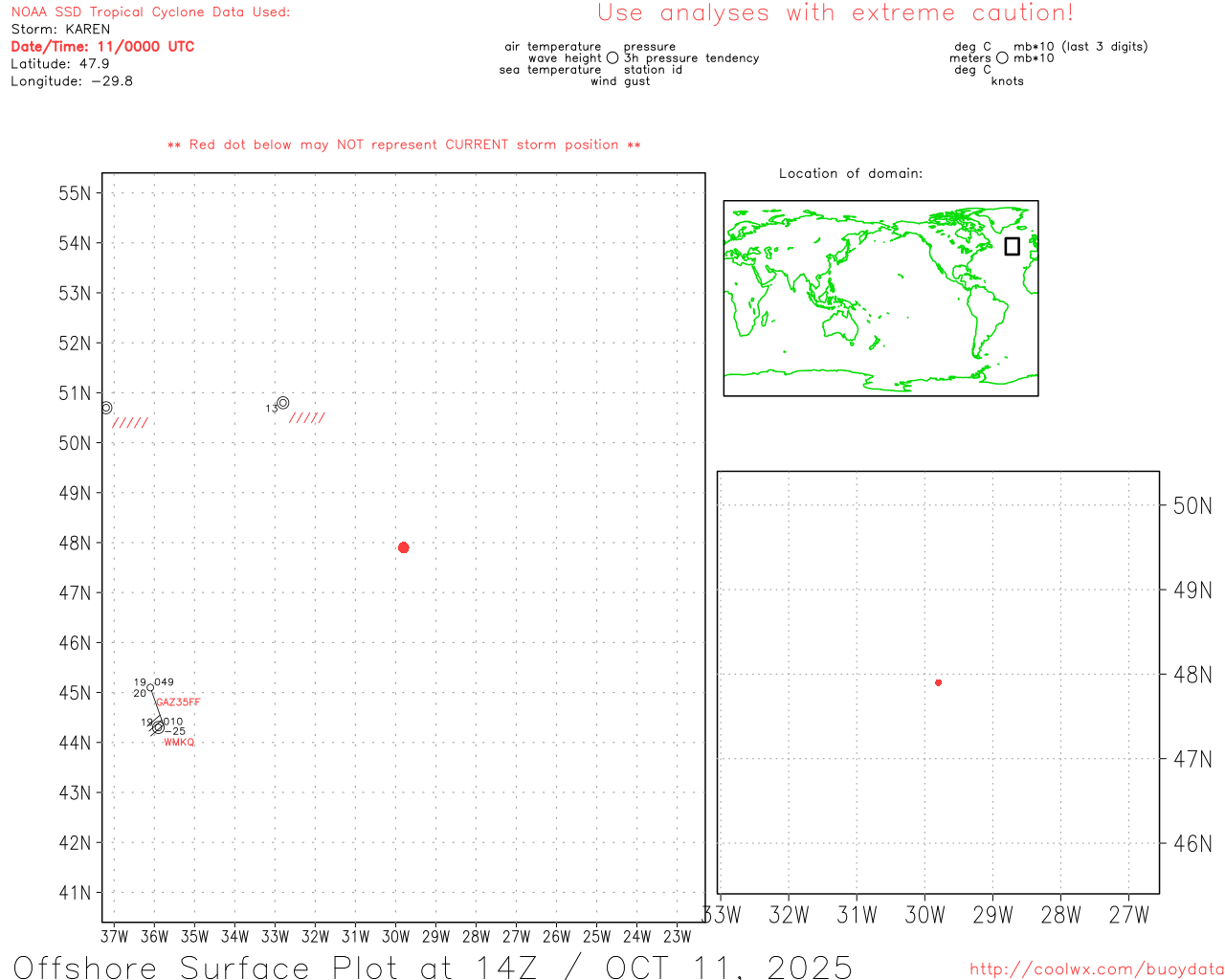Click the "air temperature" legend label
Viewport: 1225px width, 980px height.
pyautogui.click(x=553, y=47)
